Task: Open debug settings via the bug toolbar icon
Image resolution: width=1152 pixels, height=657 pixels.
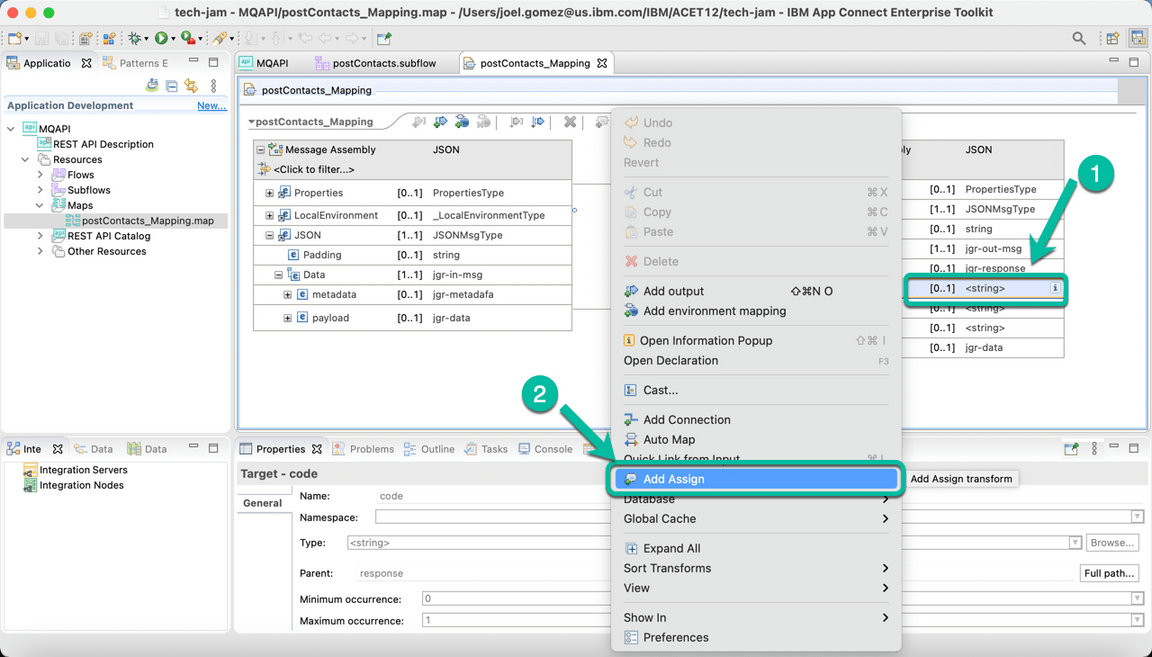Action: (134, 38)
